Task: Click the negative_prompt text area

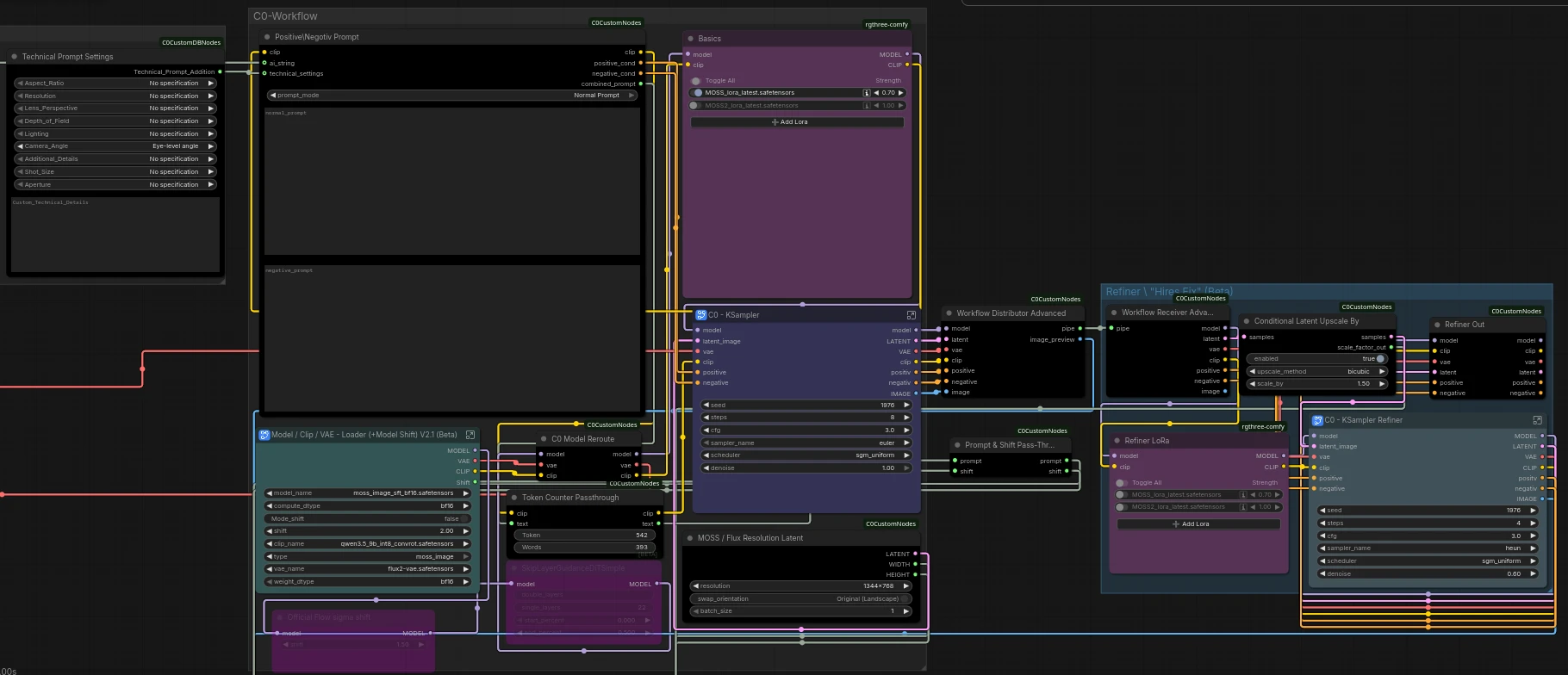Action: pos(452,338)
